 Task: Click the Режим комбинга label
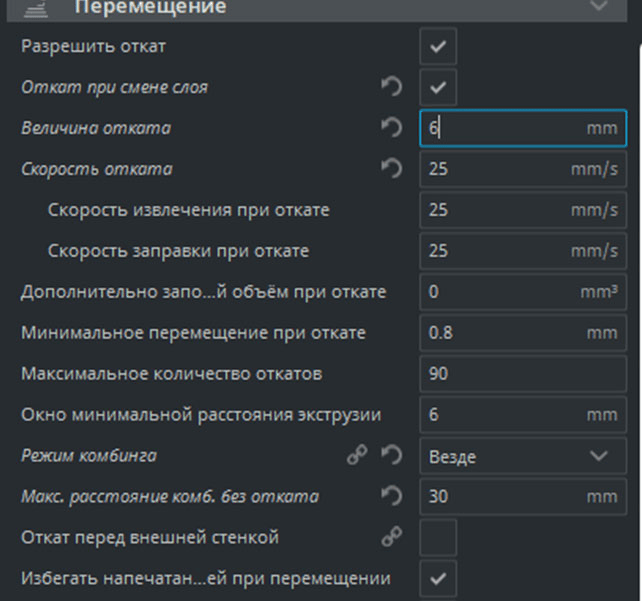click(89, 456)
